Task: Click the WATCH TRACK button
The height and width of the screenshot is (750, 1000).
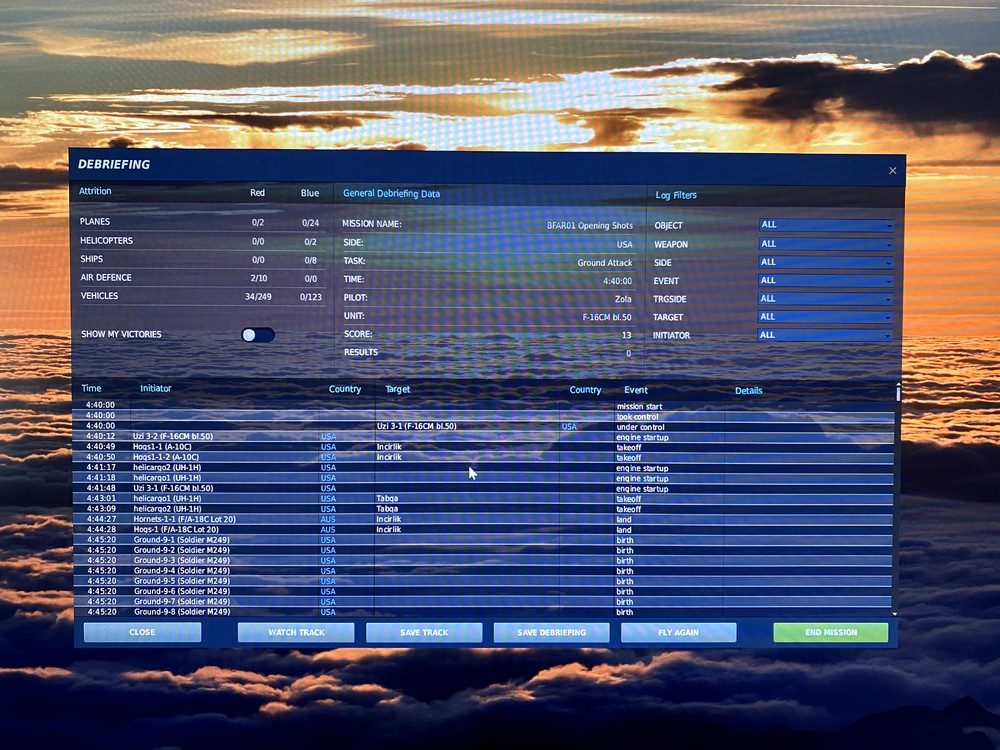Action: tap(296, 632)
